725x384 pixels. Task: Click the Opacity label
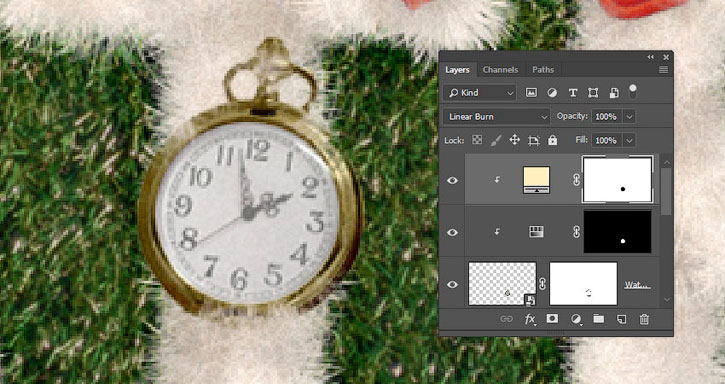(572, 116)
